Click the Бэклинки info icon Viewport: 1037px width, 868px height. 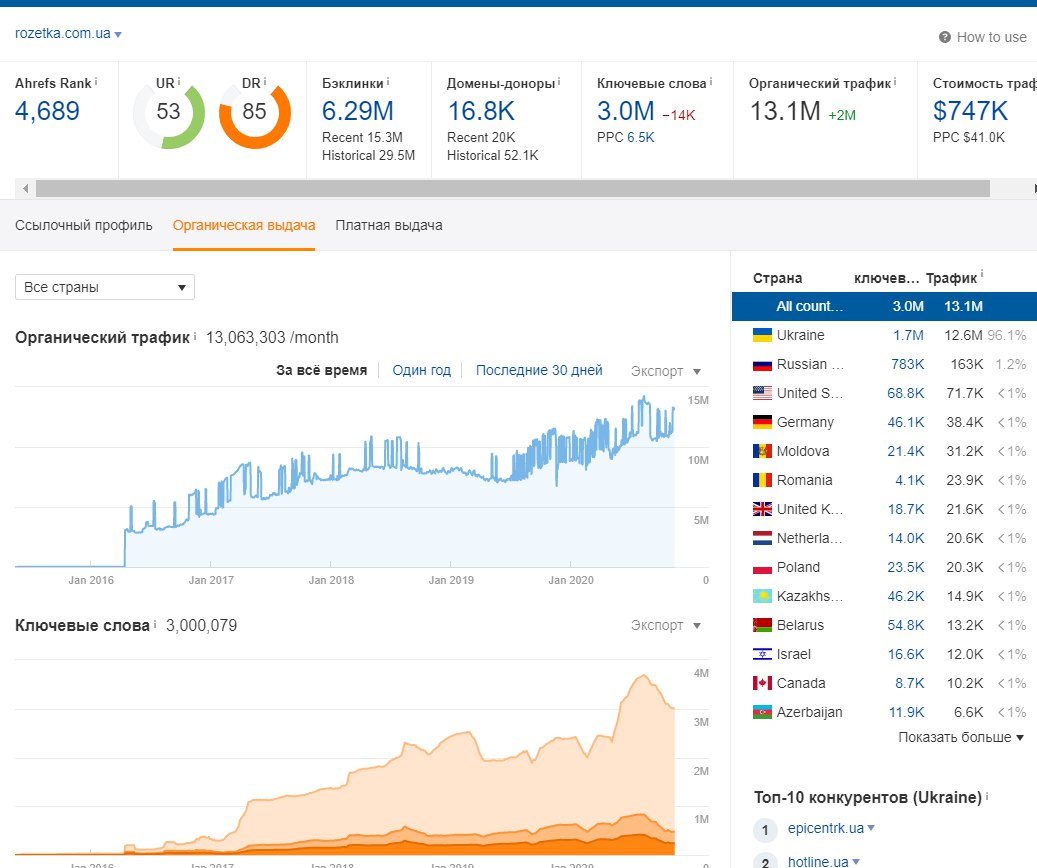click(x=388, y=82)
